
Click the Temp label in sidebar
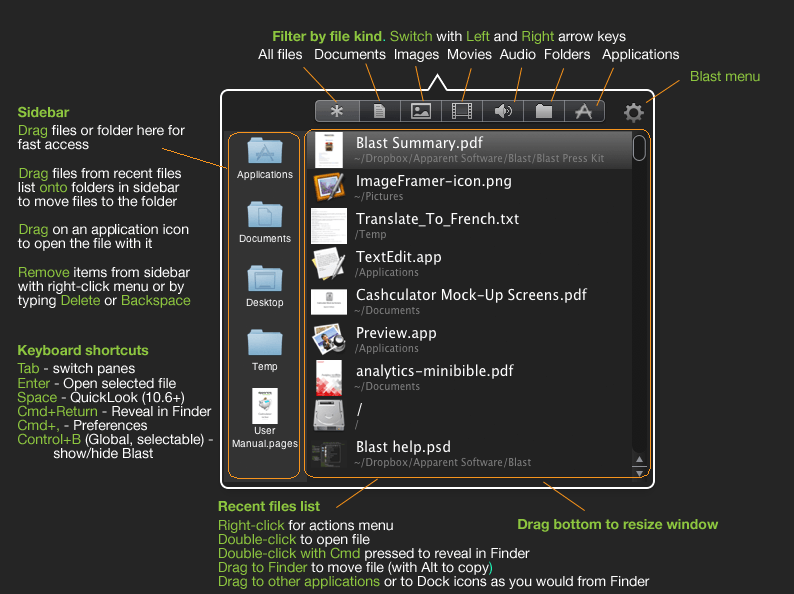click(x=265, y=366)
